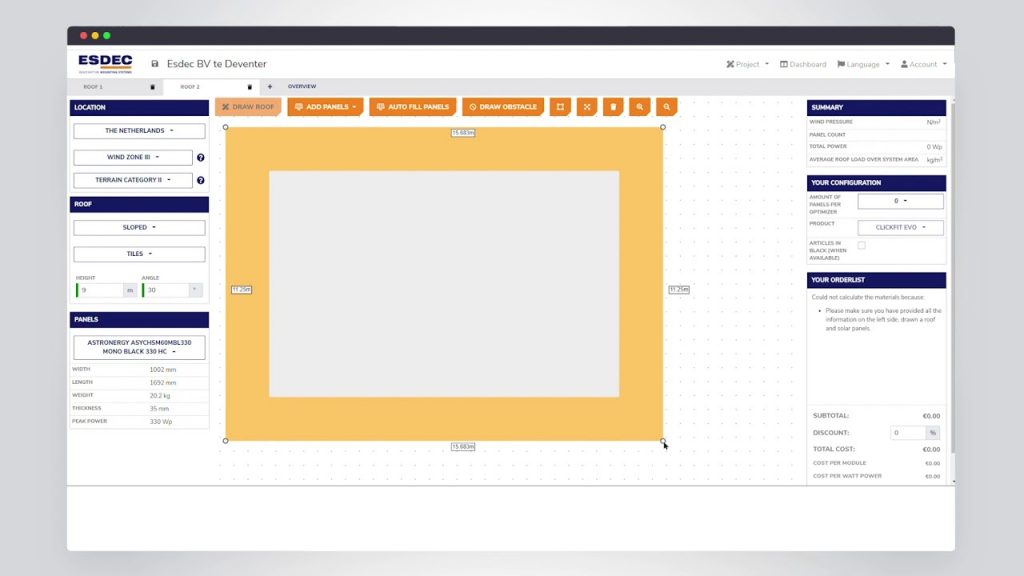The width and height of the screenshot is (1024, 576).
Task: Click the Esdec logo
Action: (103, 62)
